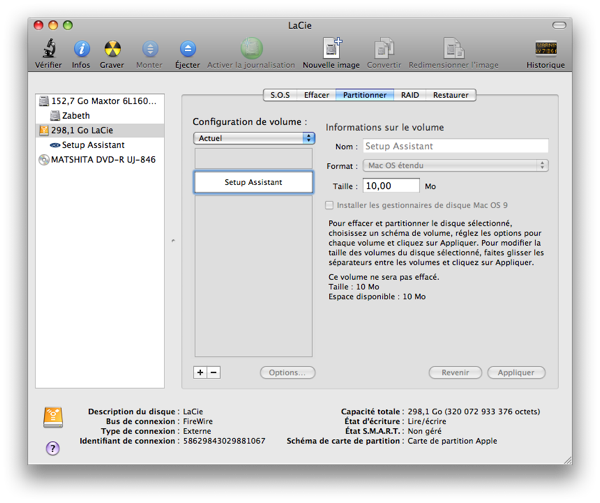The image size is (600, 503).
Task: Select the empty top partition block
Action: pos(253,158)
